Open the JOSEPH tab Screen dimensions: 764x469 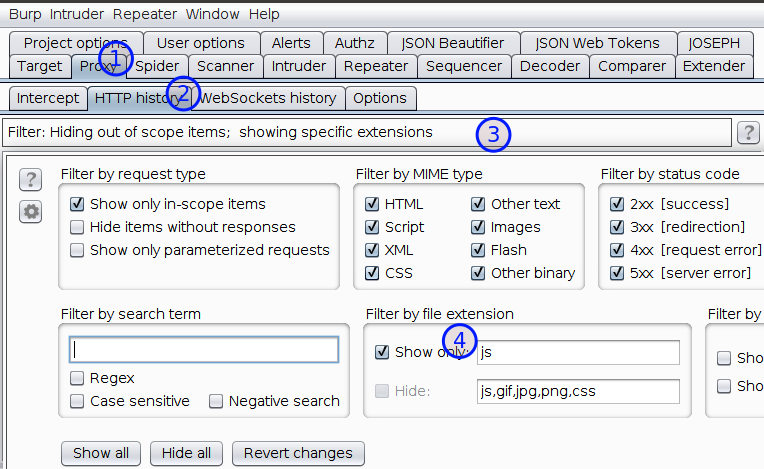[x=714, y=43]
